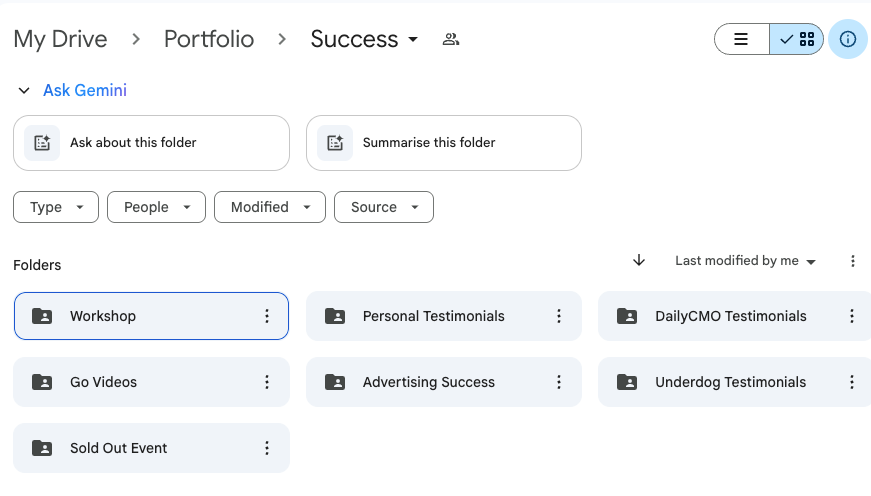Screen dimensions: 871x496
Task: Open more sort options three-dot icon
Action: pyautogui.click(x=852, y=261)
